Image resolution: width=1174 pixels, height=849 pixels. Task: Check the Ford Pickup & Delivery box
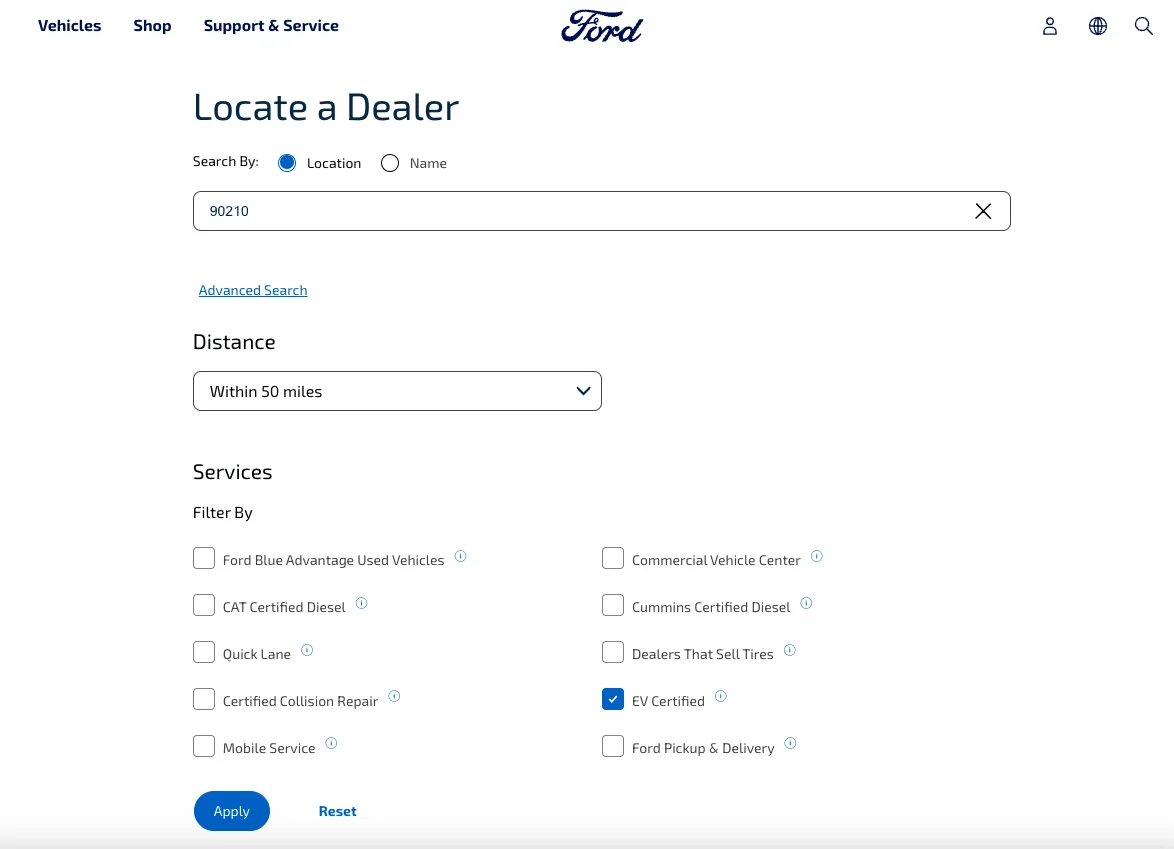613,746
